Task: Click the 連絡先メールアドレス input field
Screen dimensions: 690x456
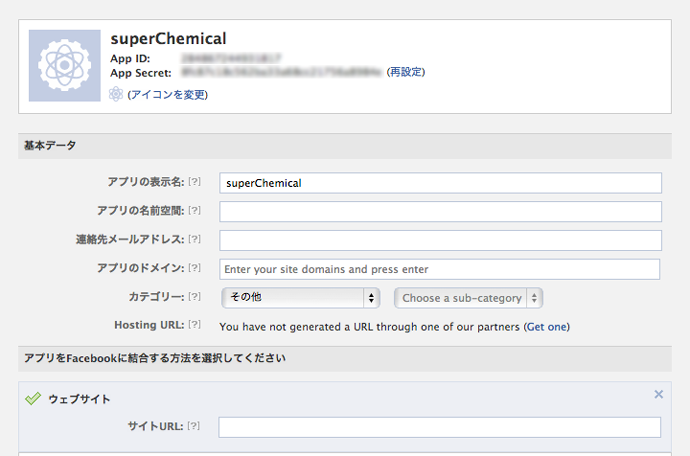Action: point(440,241)
